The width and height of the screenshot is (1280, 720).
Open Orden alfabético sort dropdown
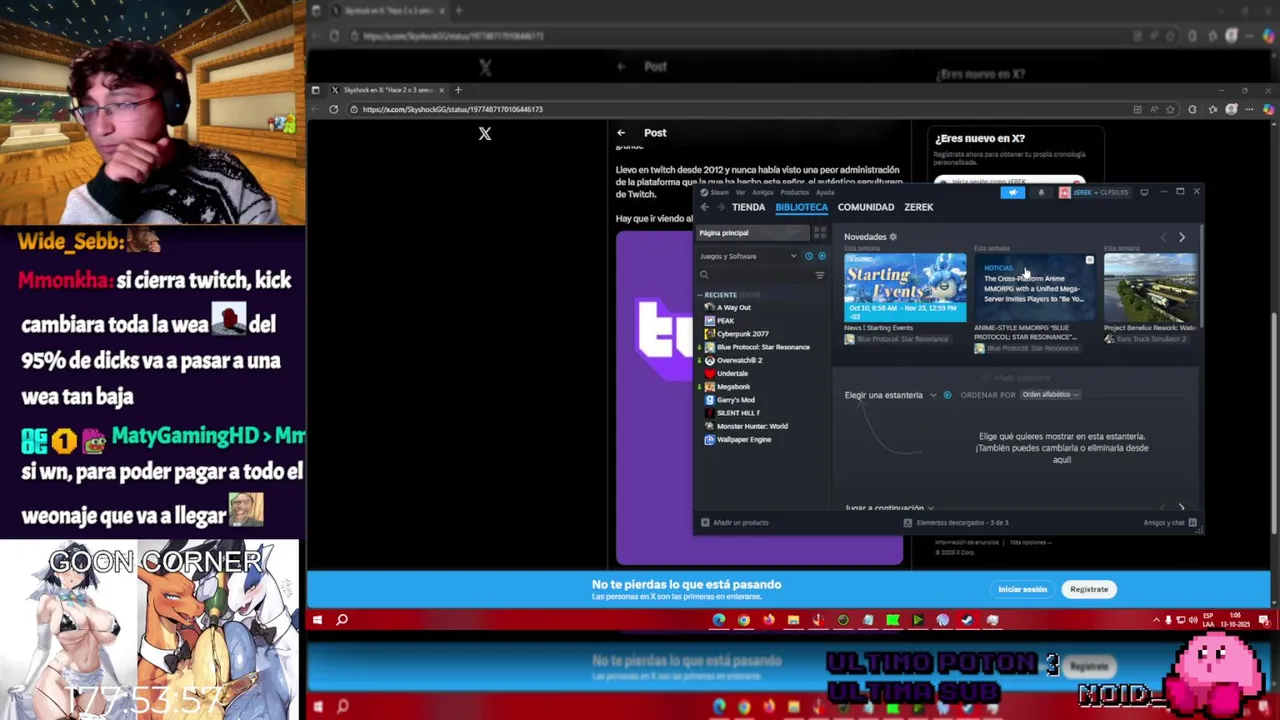pyautogui.click(x=1050, y=395)
